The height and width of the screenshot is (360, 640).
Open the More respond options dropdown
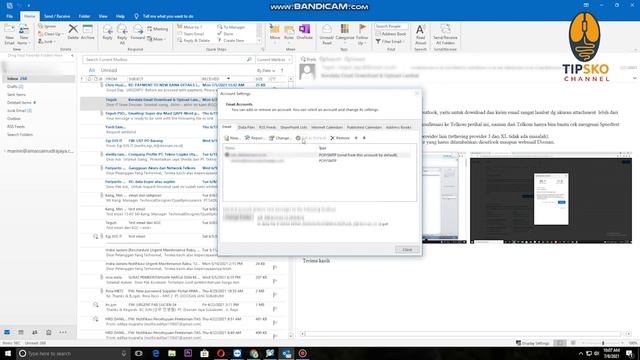(157, 39)
